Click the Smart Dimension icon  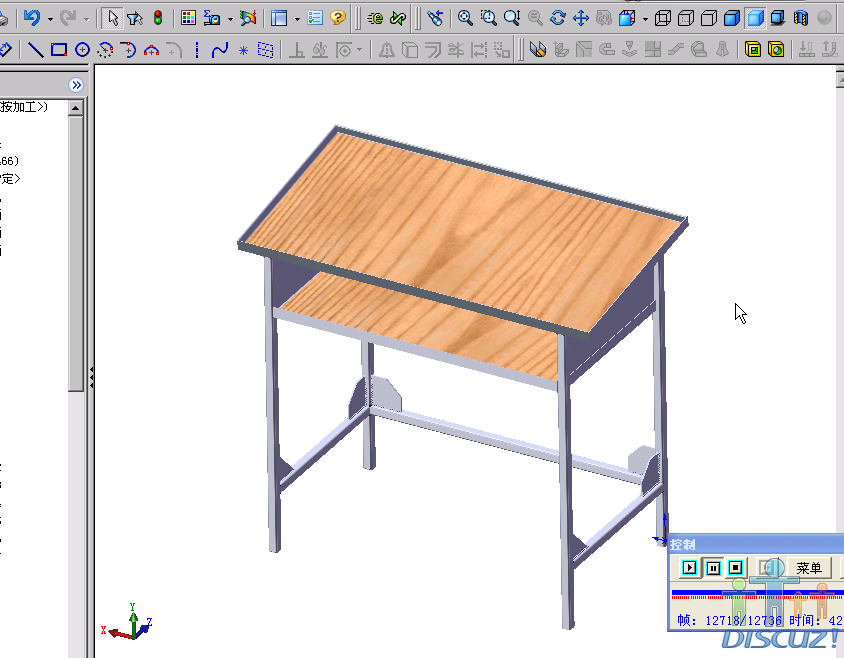coord(5,50)
